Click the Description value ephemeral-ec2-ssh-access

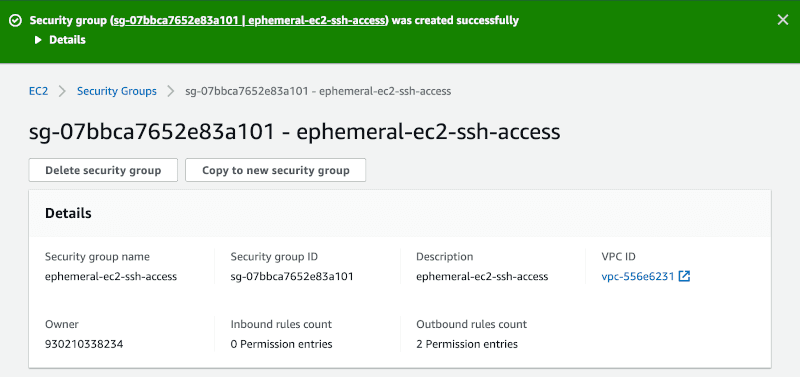482,277
